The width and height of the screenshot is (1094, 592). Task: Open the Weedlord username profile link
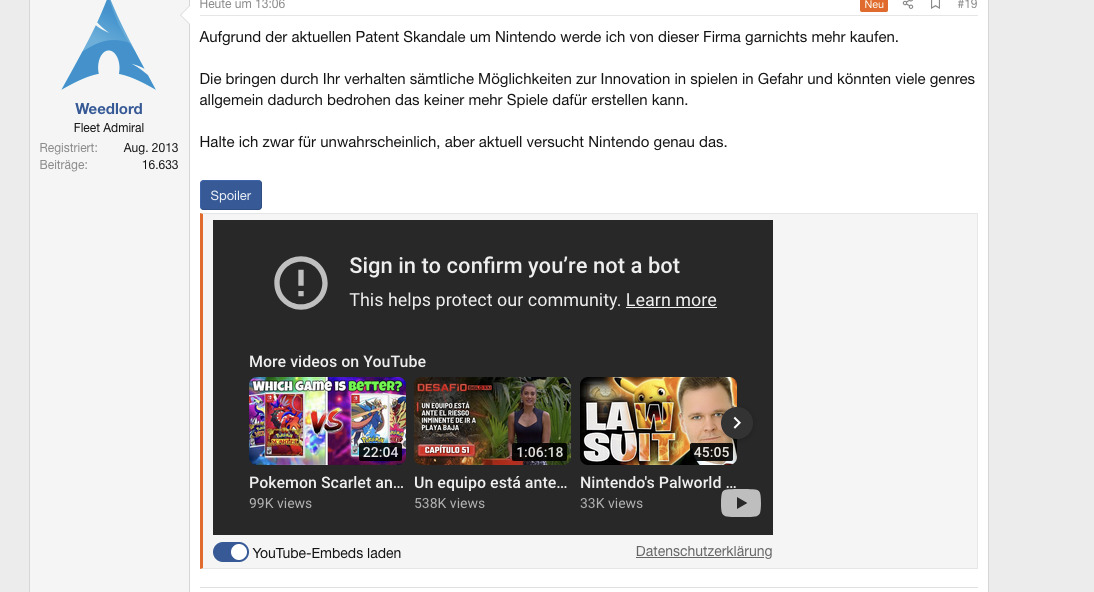[109, 109]
